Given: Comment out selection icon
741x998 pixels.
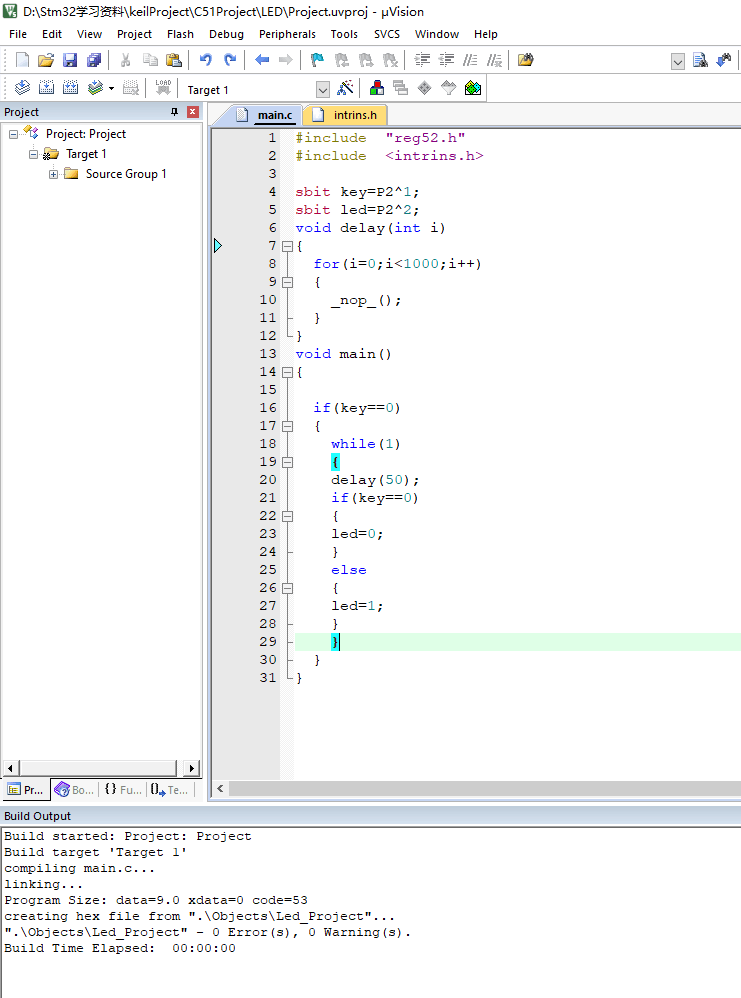Looking at the screenshot, I should tap(470, 60).
